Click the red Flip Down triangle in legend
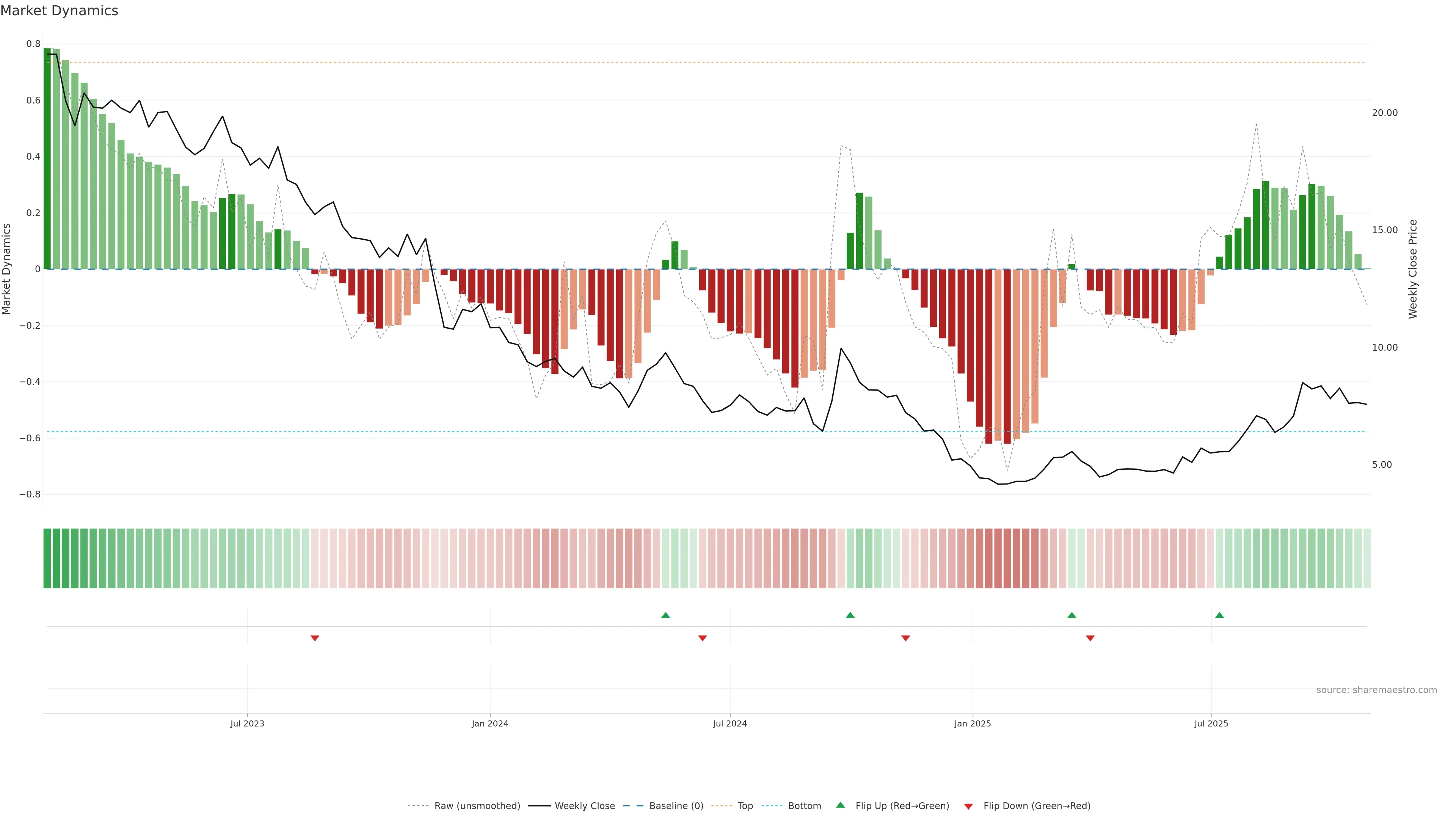Screen dimensions: 1456x819 968,806
